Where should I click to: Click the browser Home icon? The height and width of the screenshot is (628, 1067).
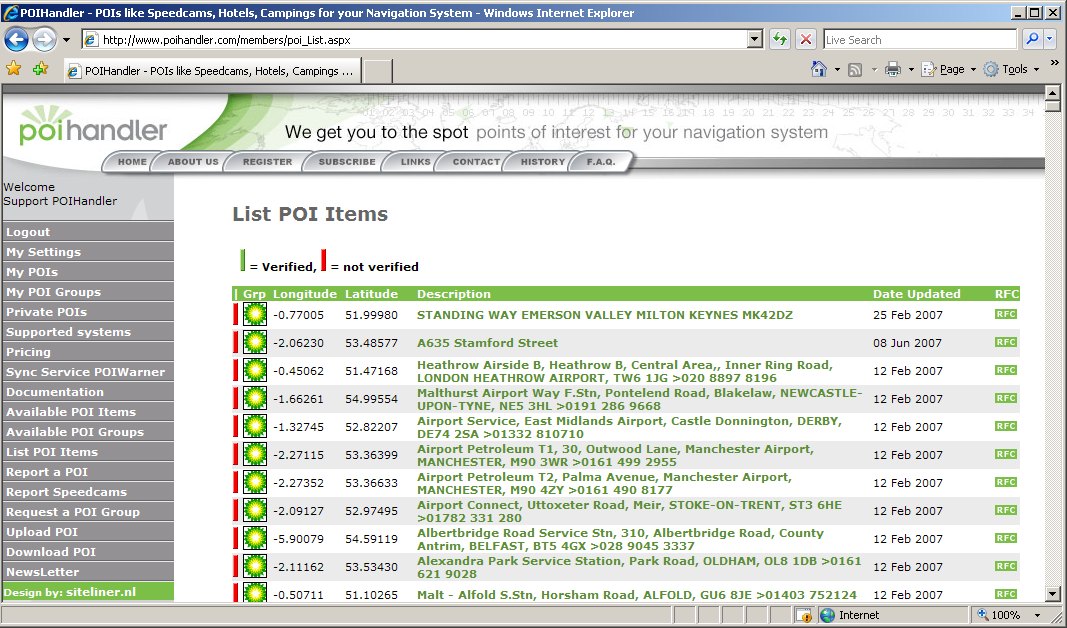point(819,69)
